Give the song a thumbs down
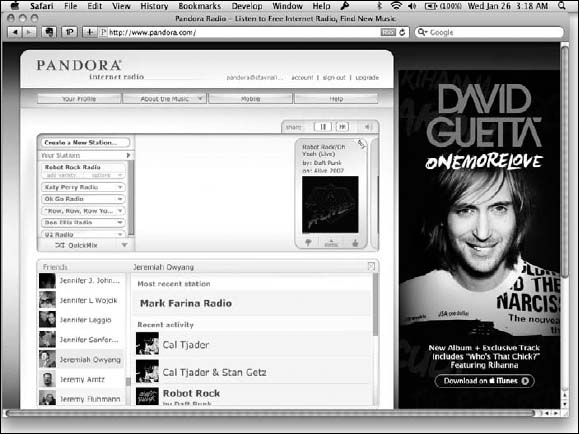 click(x=308, y=243)
